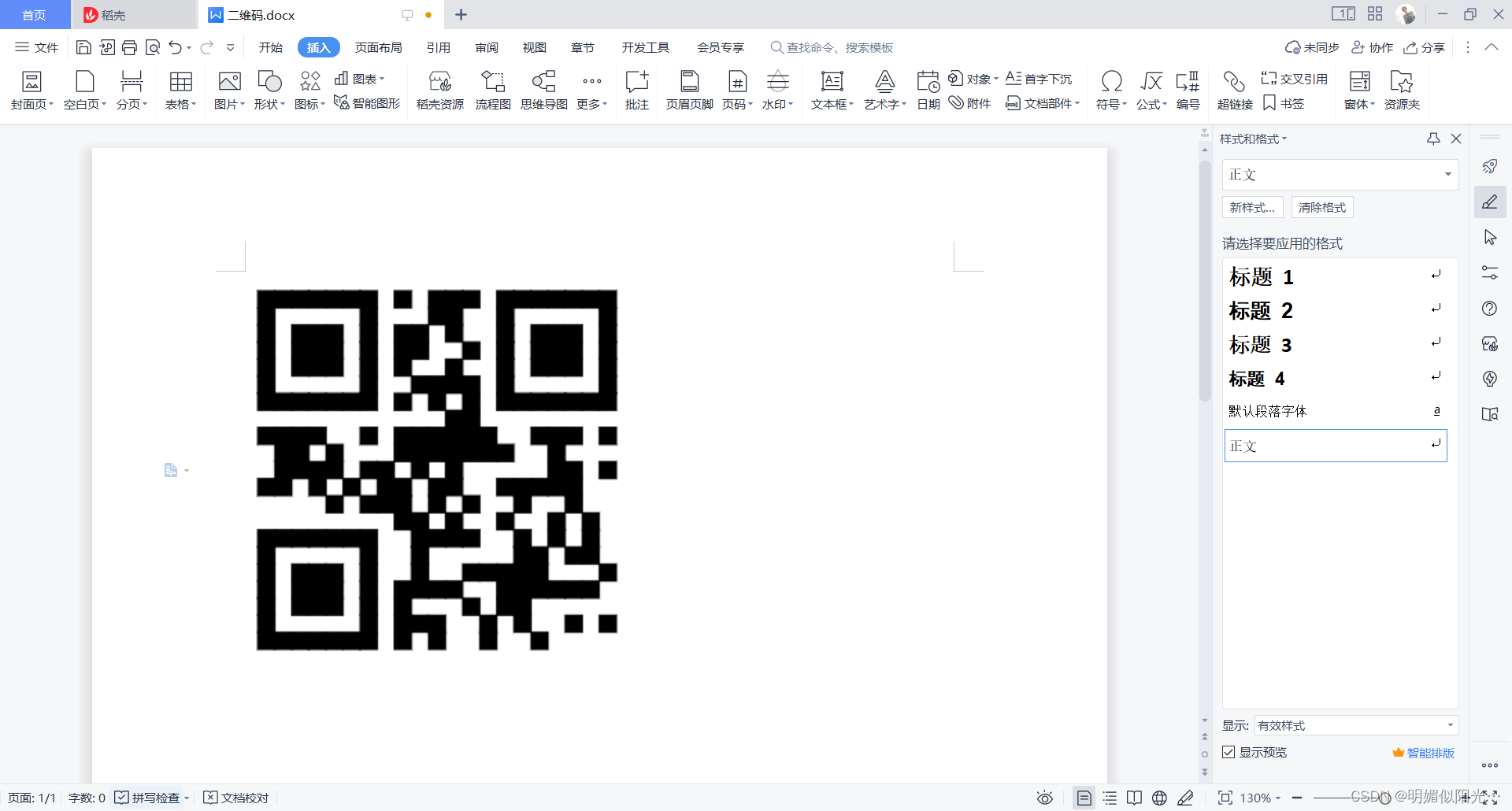Add a bookmark (书签)
This screenshot has width=1512, height=811.
coord(1284,103)
